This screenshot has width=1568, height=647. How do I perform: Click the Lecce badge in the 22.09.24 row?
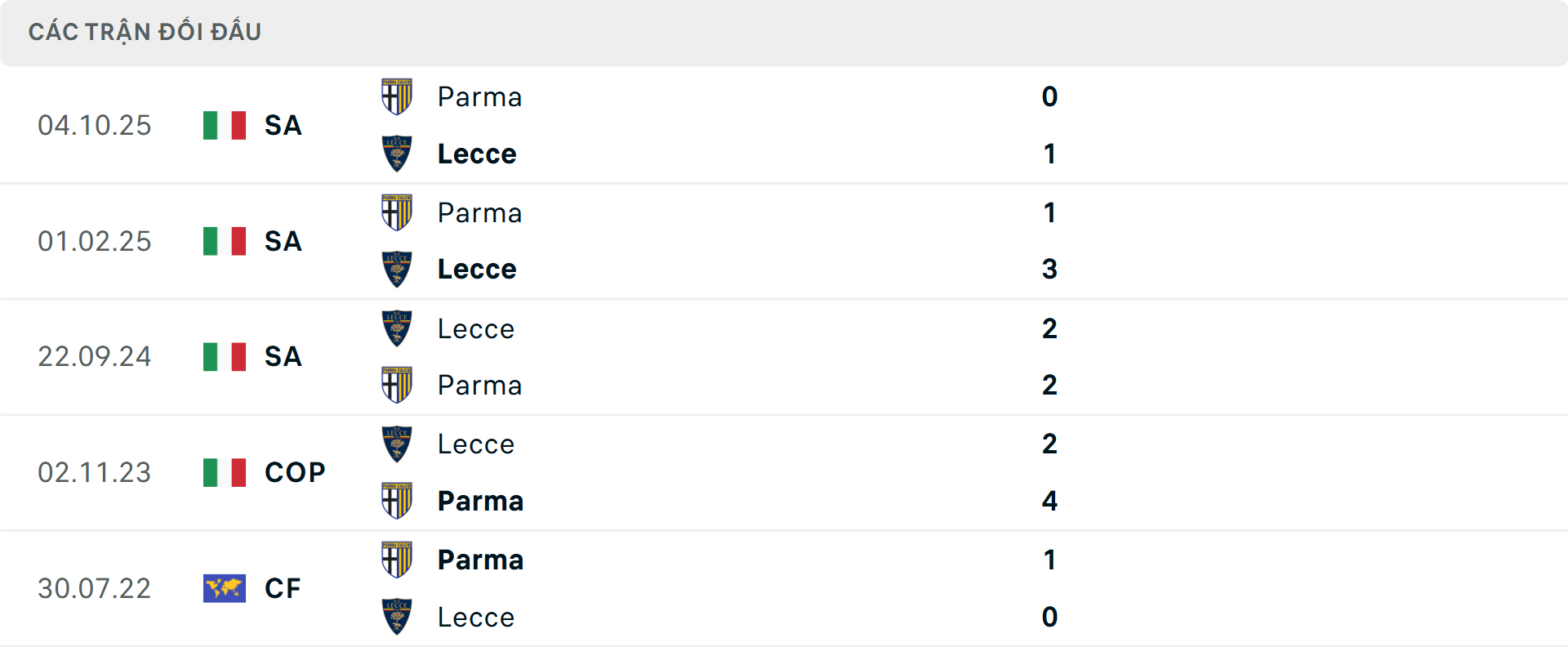tap(397, 328)
